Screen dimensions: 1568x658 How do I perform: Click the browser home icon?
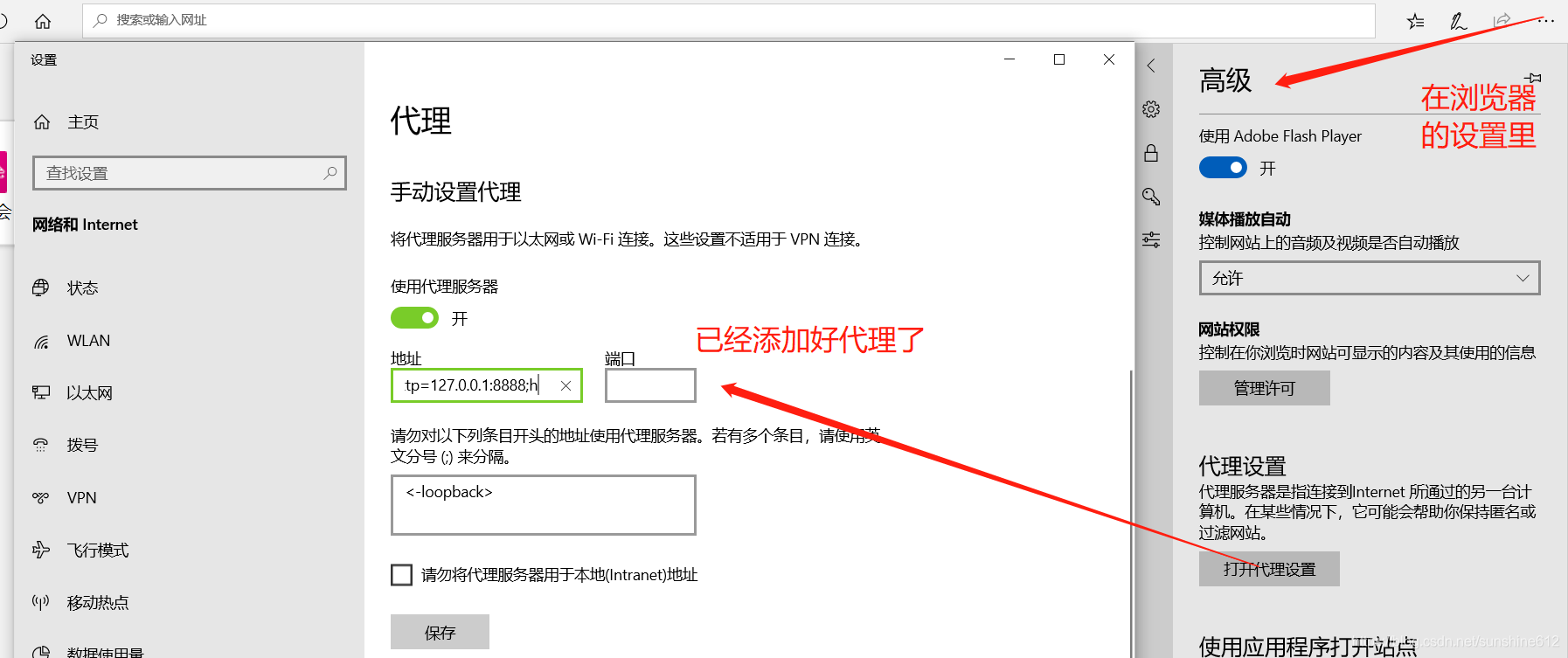43,21
